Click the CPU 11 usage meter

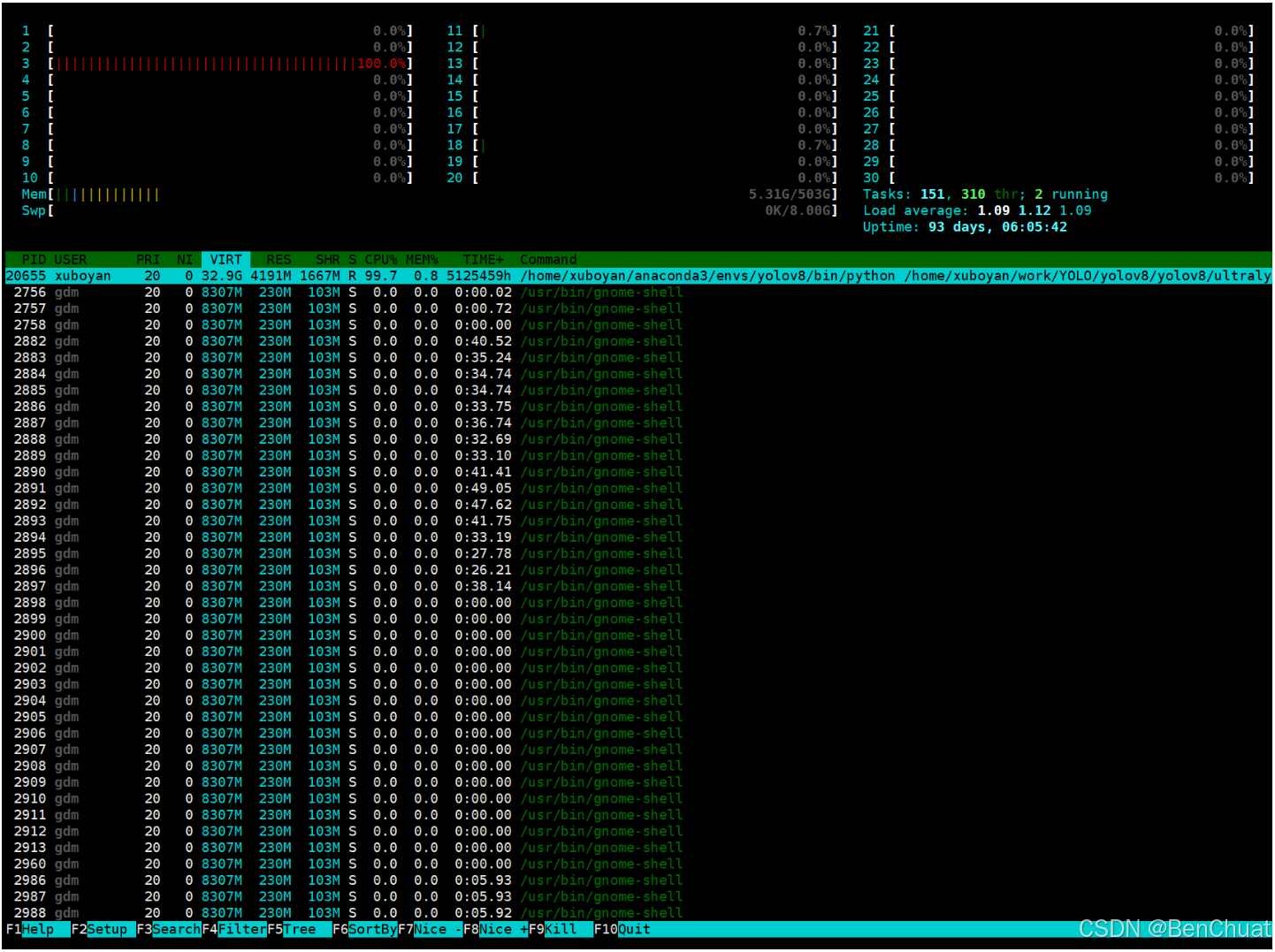[x=654, y=31]
